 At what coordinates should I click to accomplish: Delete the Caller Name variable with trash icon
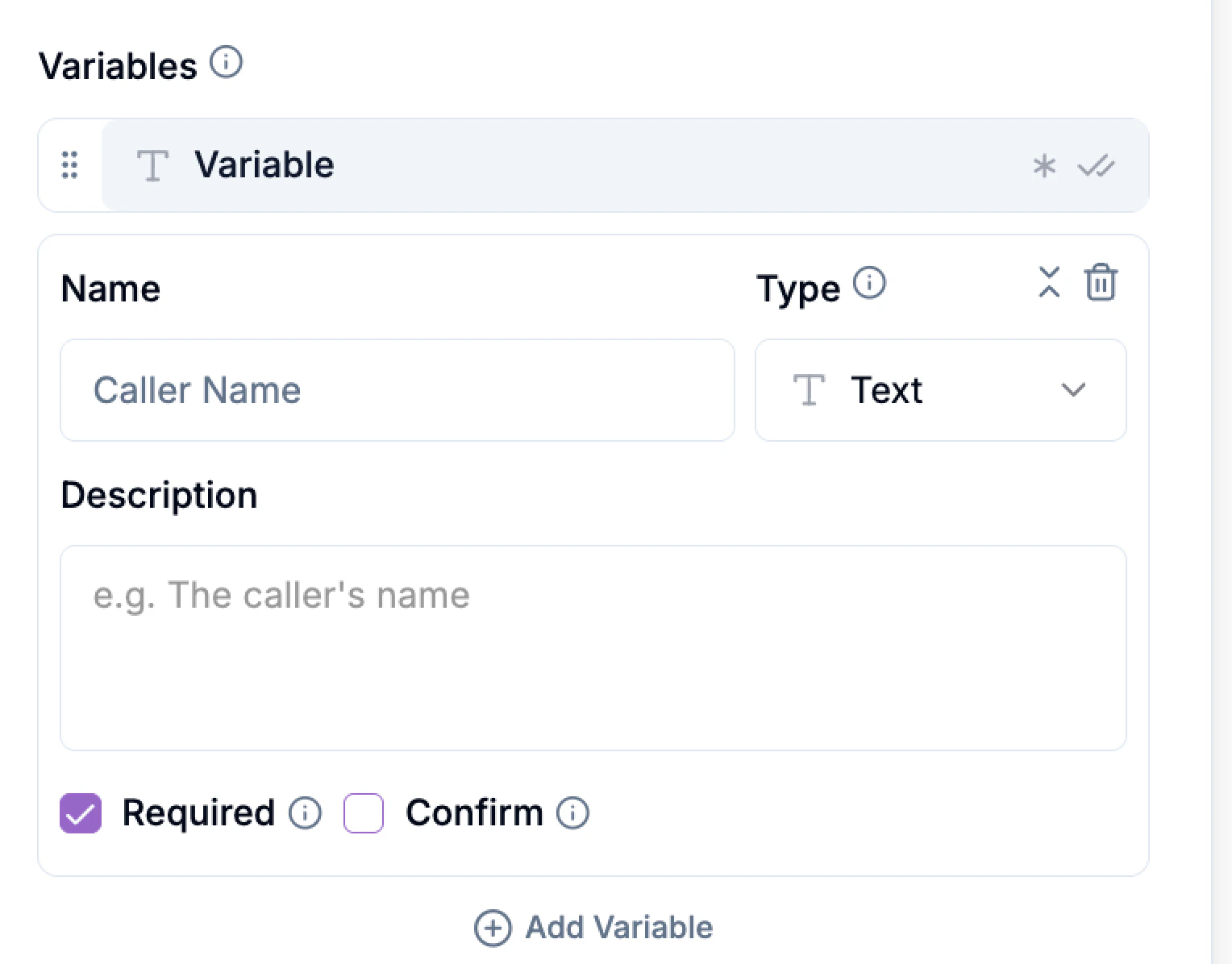point(1101,283)
